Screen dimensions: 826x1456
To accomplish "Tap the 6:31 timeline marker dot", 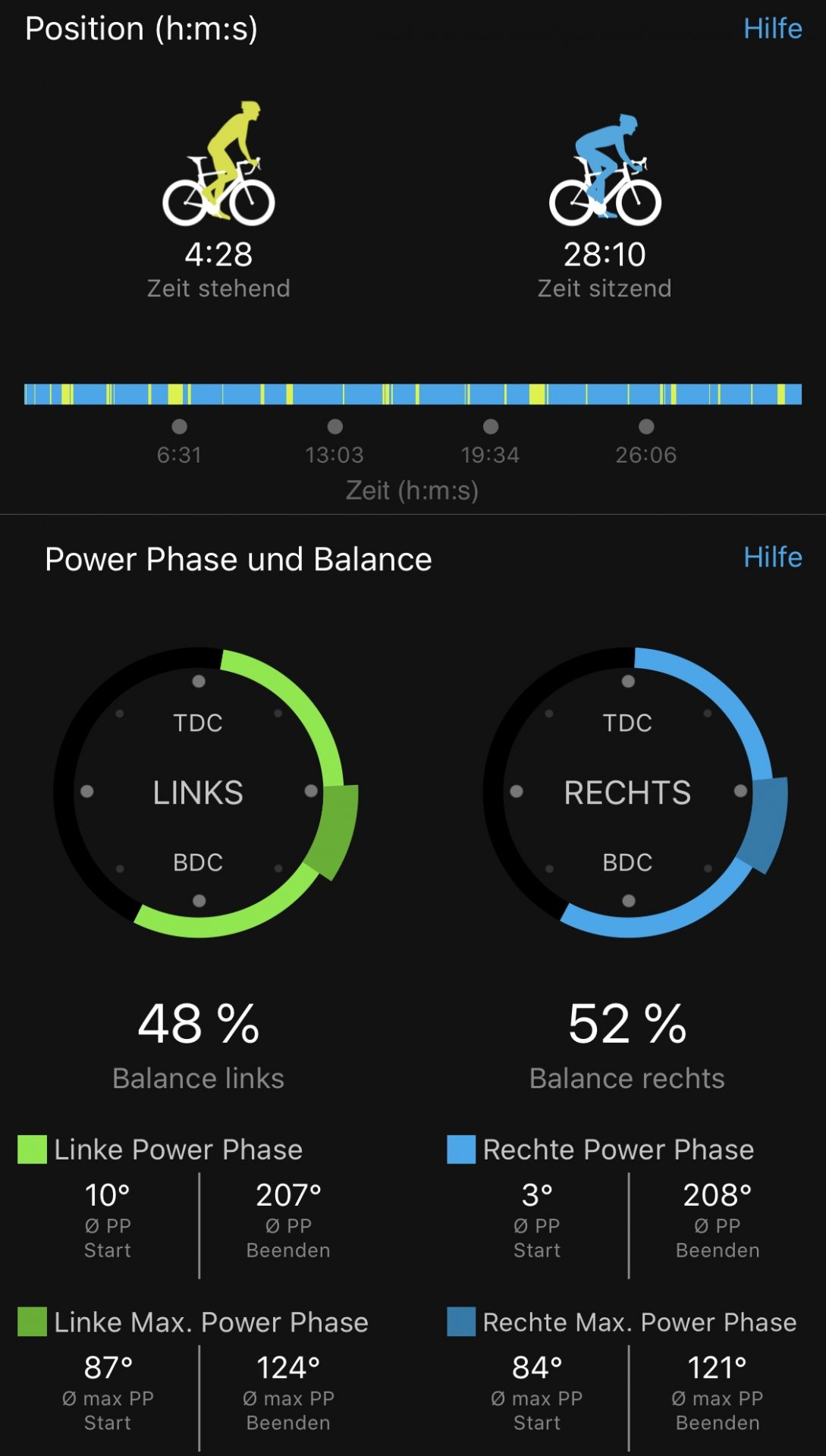I will (179, 427).
